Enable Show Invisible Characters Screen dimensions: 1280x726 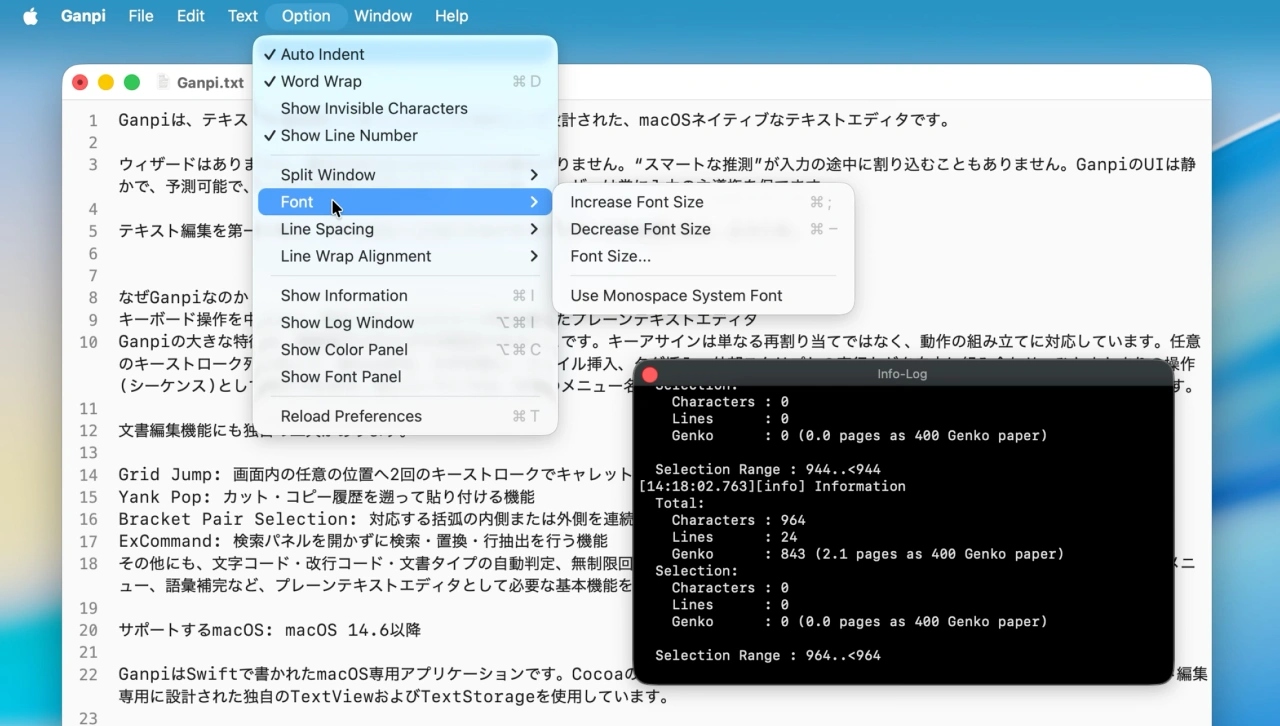pos(405,109)
